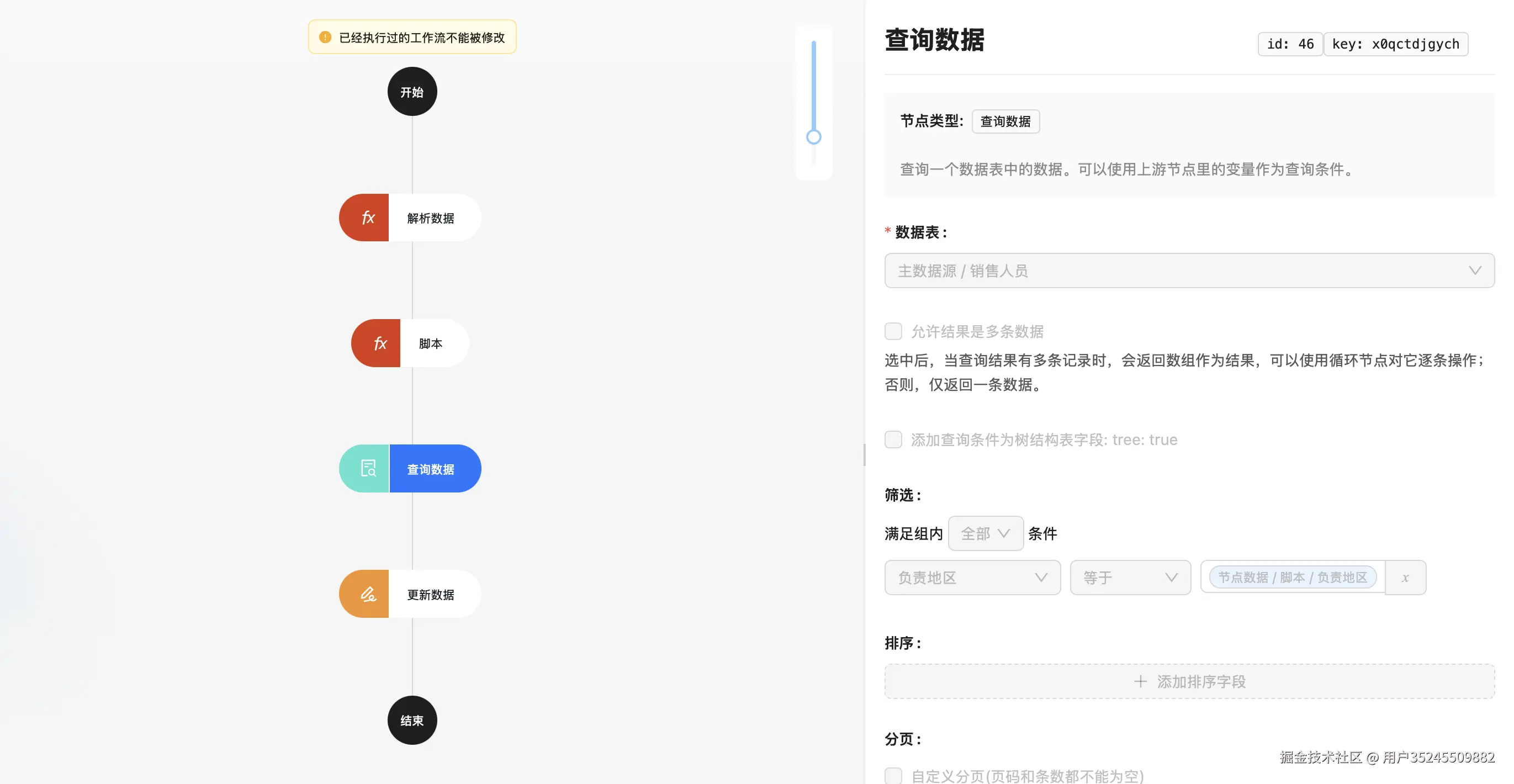Click the edit icon on 更新数据 node
The width and height of the screenshot is (1514, 784).
point(368,594)
